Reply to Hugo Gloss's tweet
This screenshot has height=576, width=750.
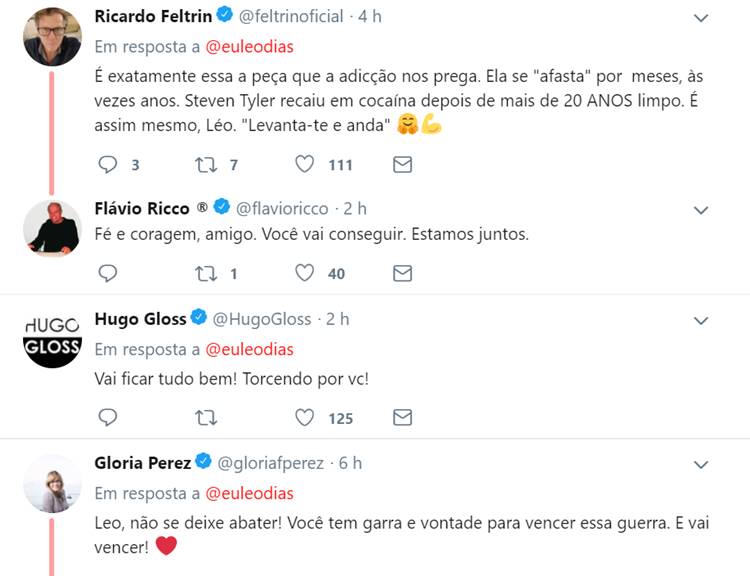pos(108,417)
